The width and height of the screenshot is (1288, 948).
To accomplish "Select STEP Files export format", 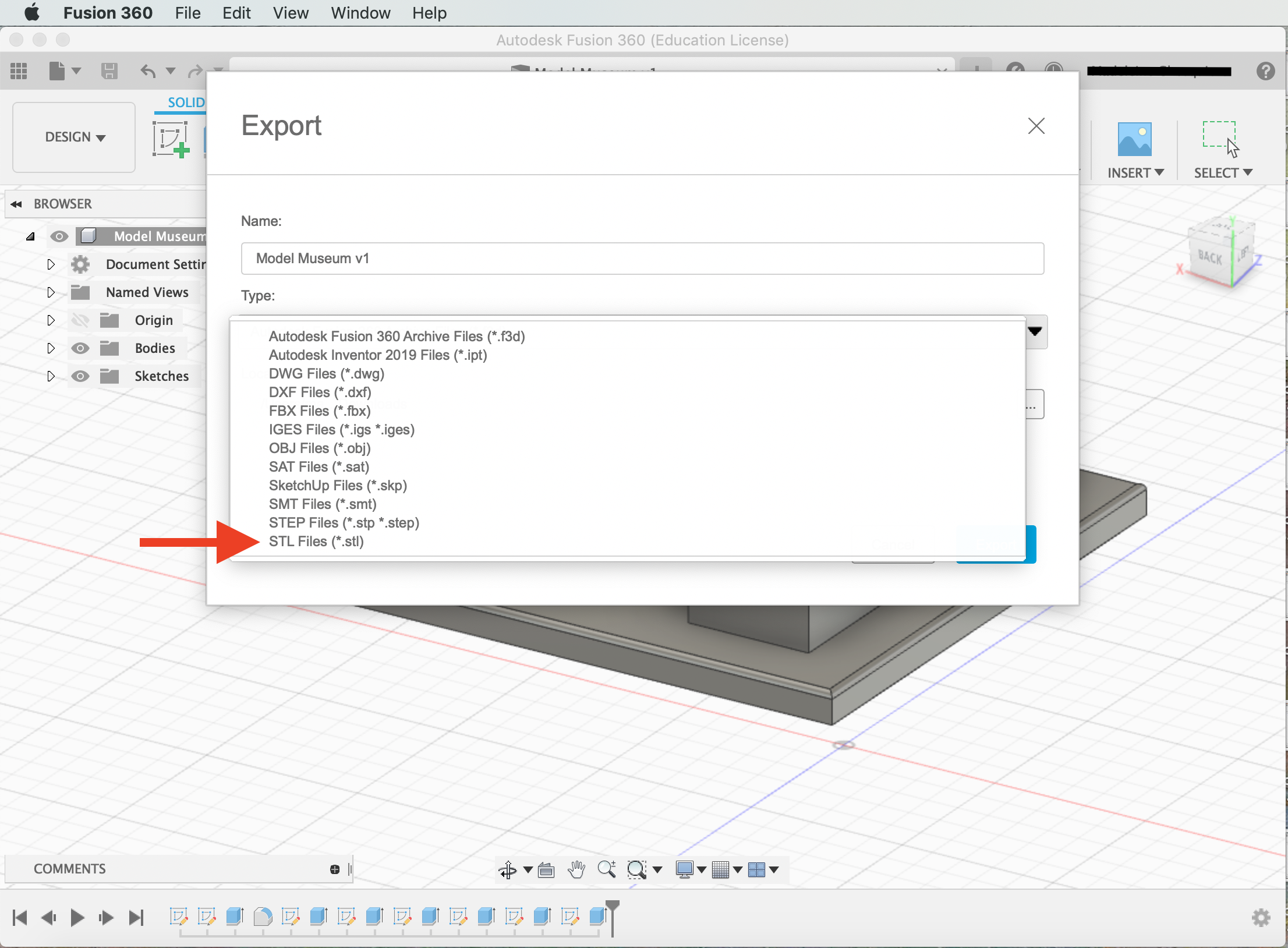I will click(344, 522).
